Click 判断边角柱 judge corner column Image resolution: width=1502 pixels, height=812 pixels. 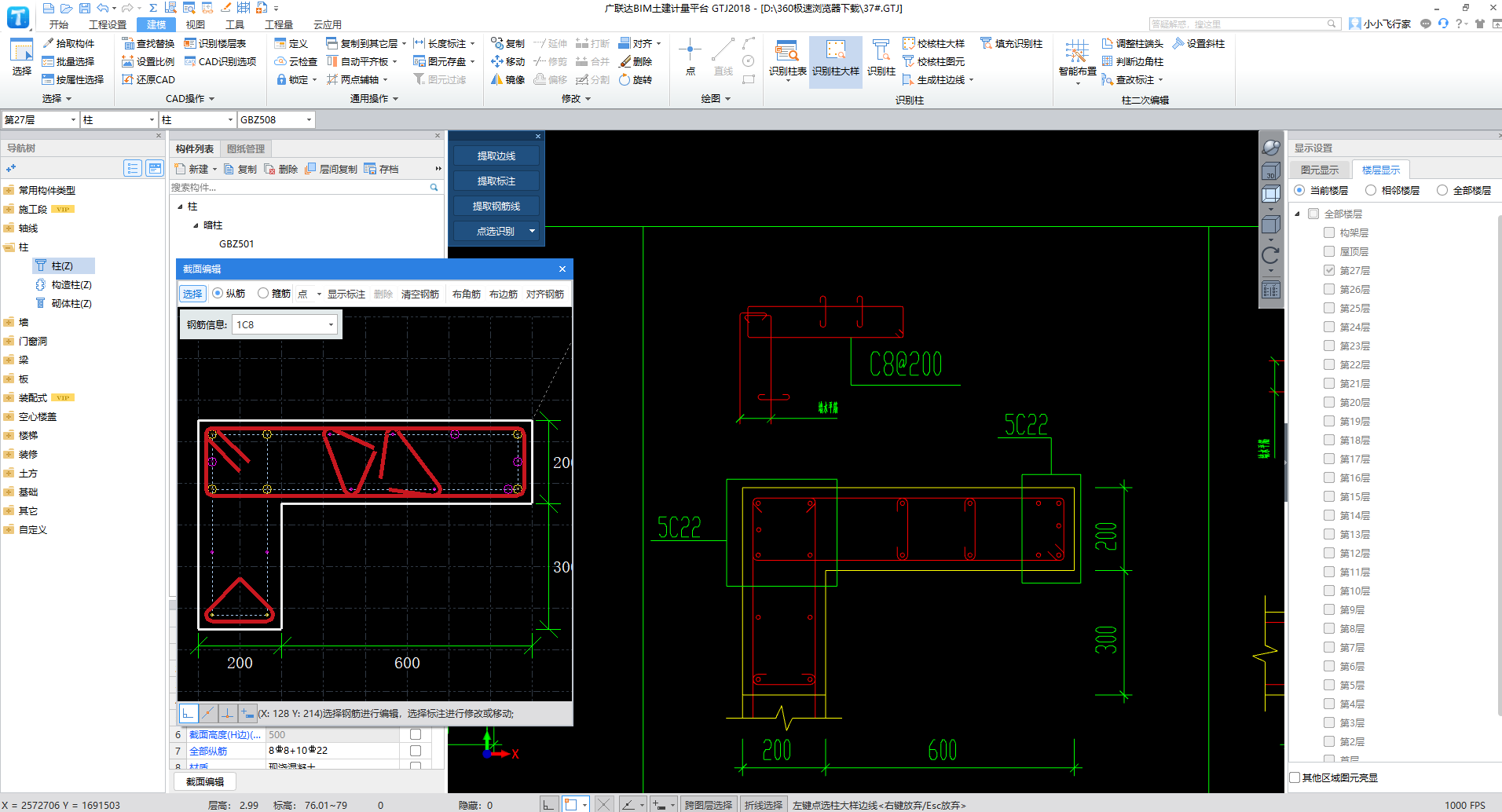click(x=1132, y=61)
